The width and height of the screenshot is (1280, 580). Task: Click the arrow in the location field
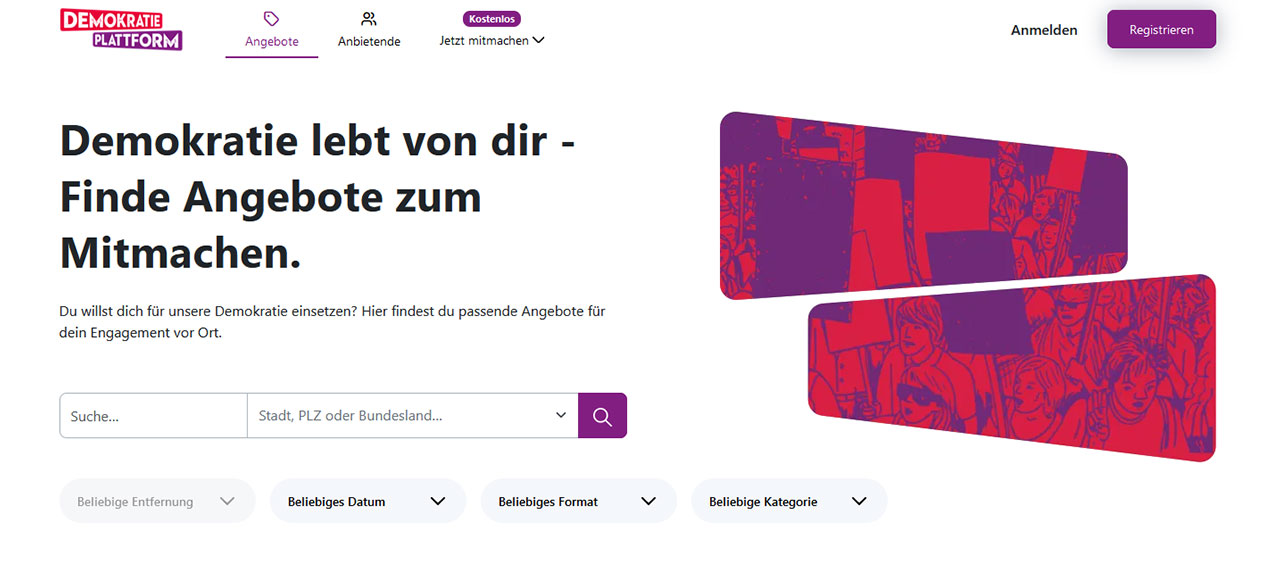pyautogui.click(x=561, y=415)
